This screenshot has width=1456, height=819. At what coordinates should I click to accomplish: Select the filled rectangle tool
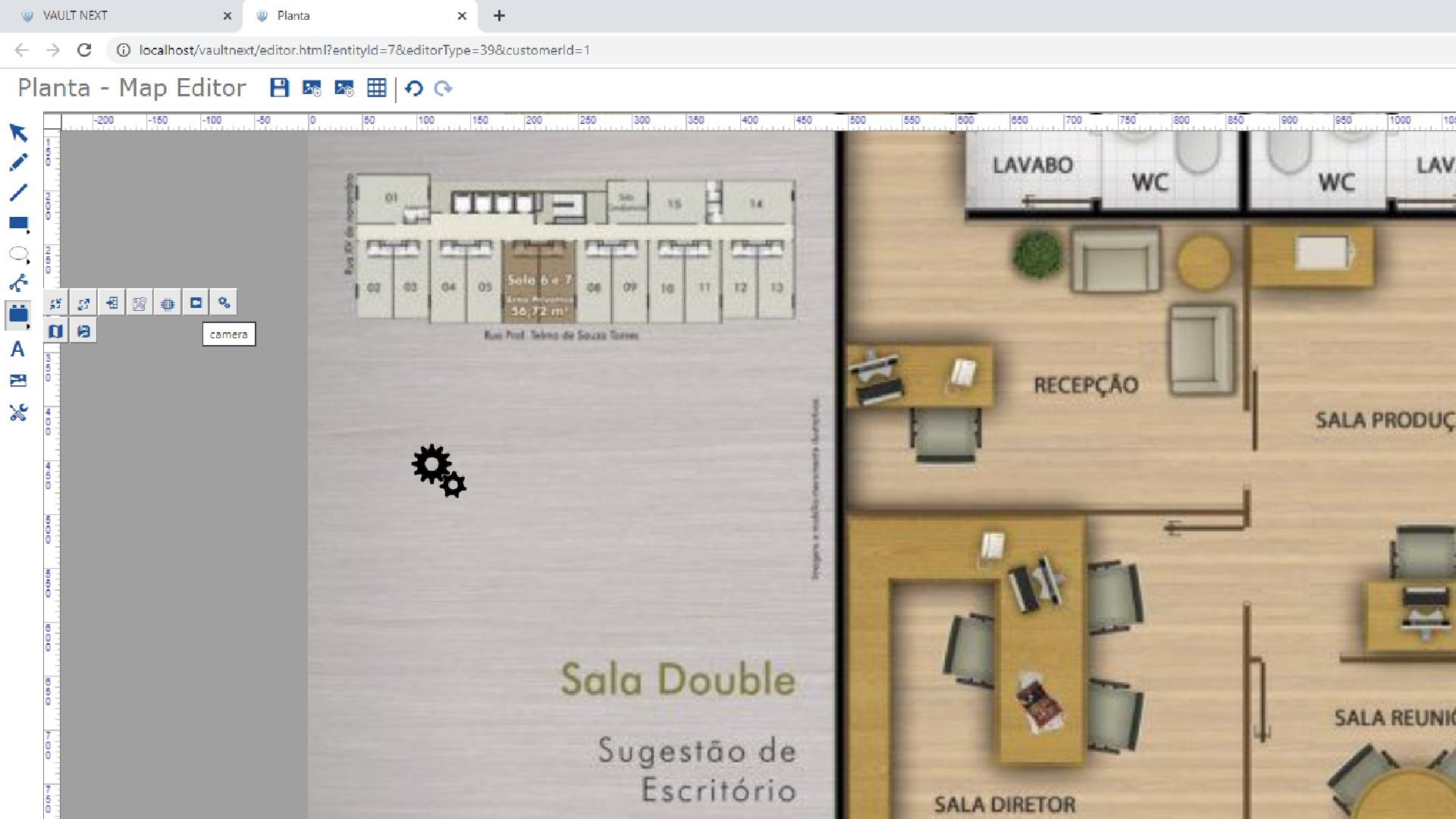pos(18,223)
